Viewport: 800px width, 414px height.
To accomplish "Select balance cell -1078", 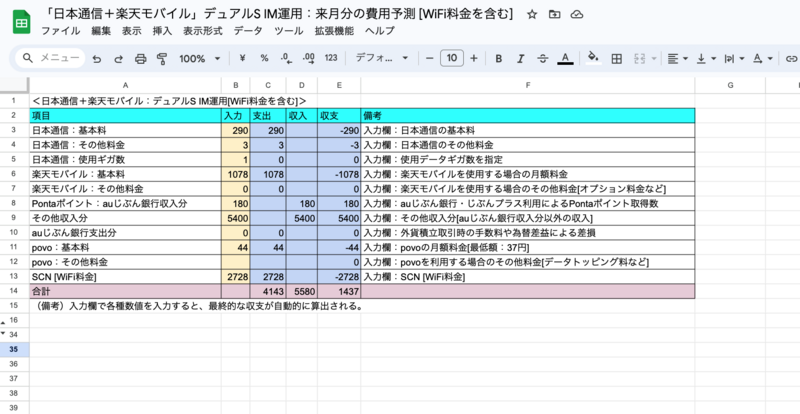I will 339,175.
